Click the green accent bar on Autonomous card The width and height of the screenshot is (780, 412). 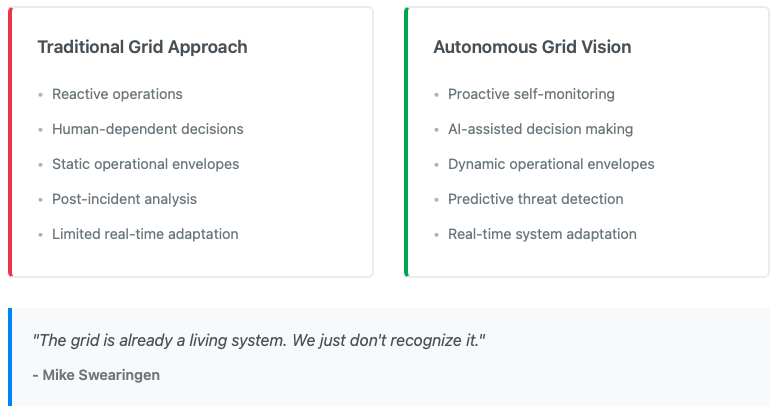tap(406, 142)
